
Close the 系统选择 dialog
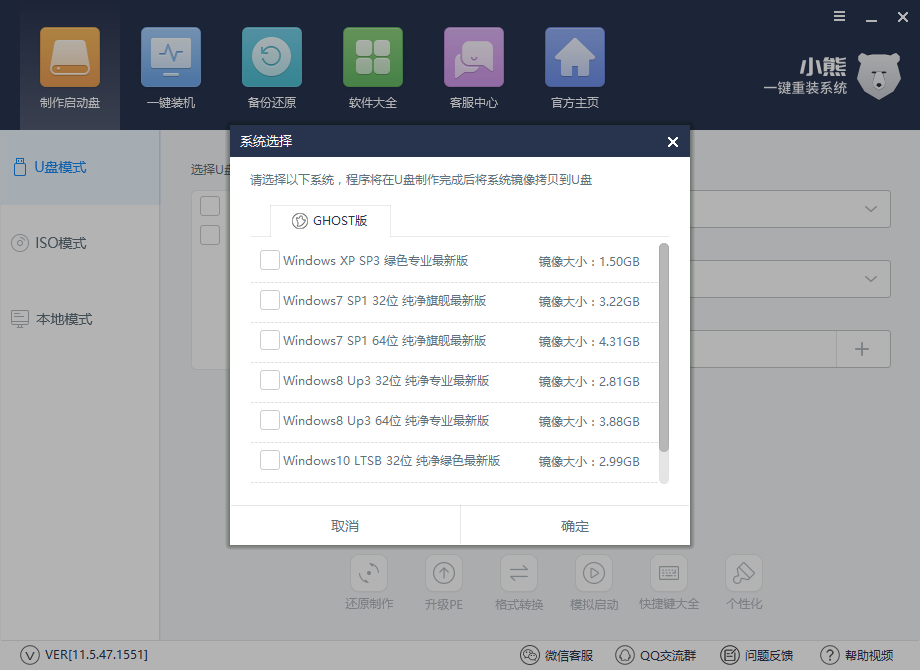[x=673, y=142]
